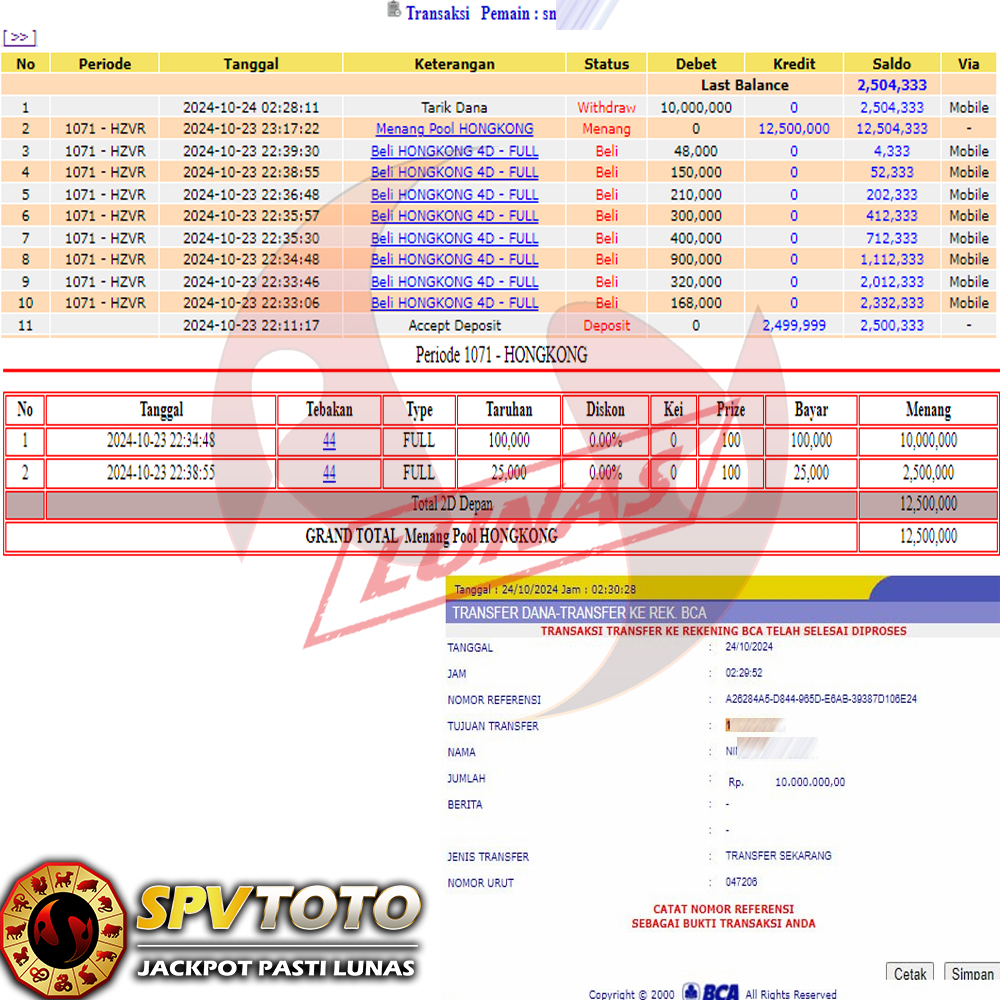This screenshot has height=1000, width=1000.
Task: Click the Status column header
Action: point(606,64)
